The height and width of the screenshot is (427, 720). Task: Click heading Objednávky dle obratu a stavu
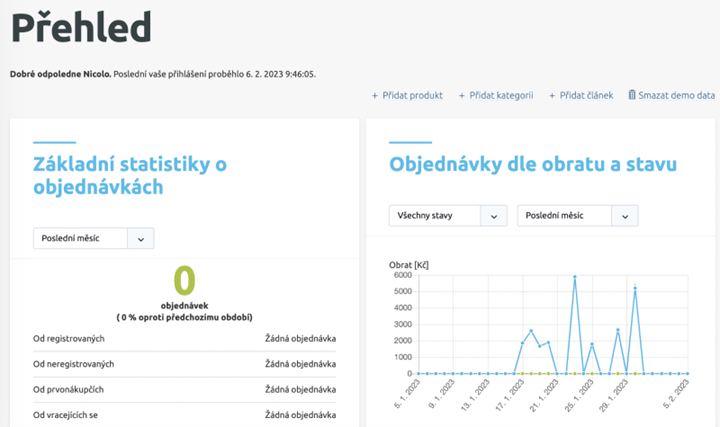(533, 164)
